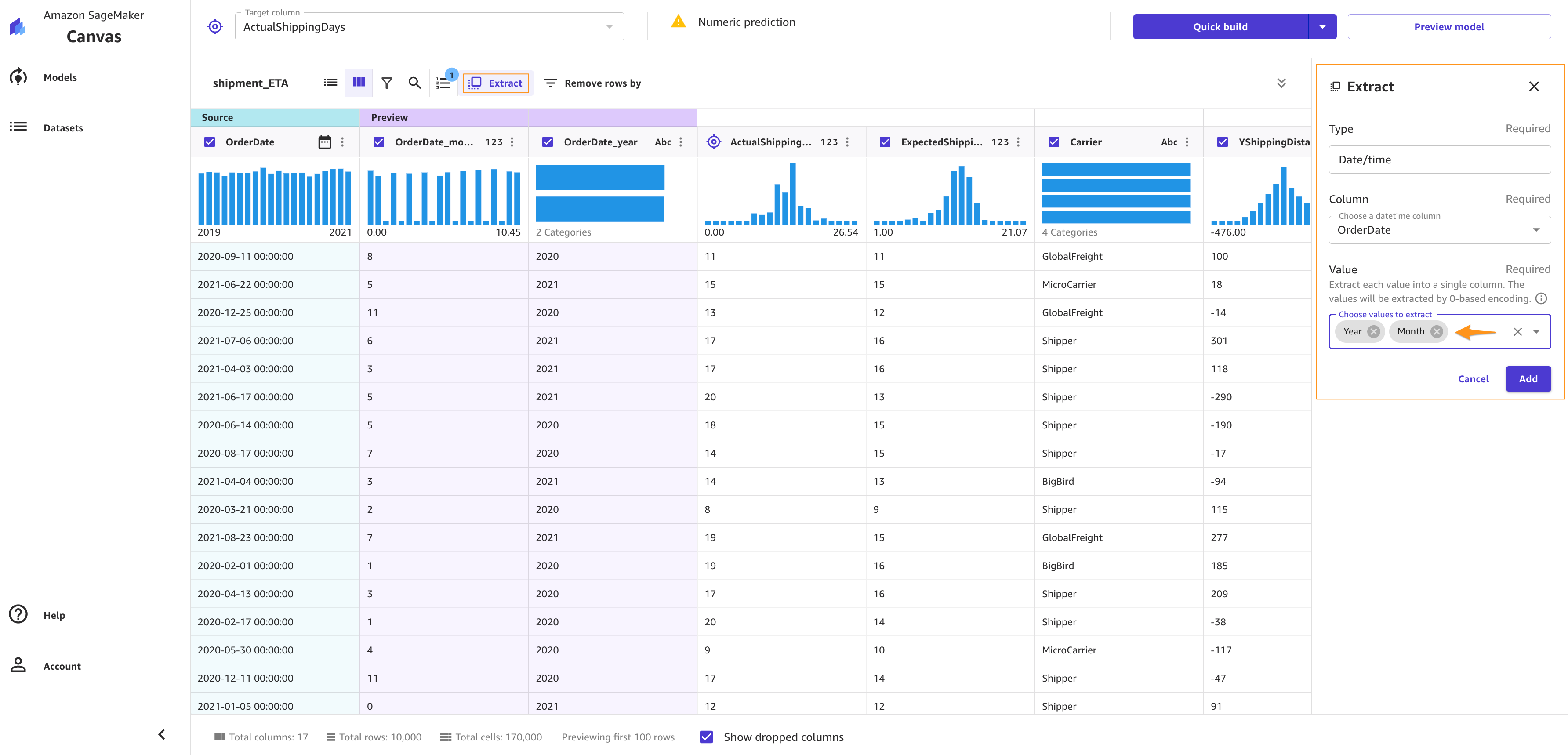Click the Add button
1568x755 pixels.
click(x=1527, y=379)
